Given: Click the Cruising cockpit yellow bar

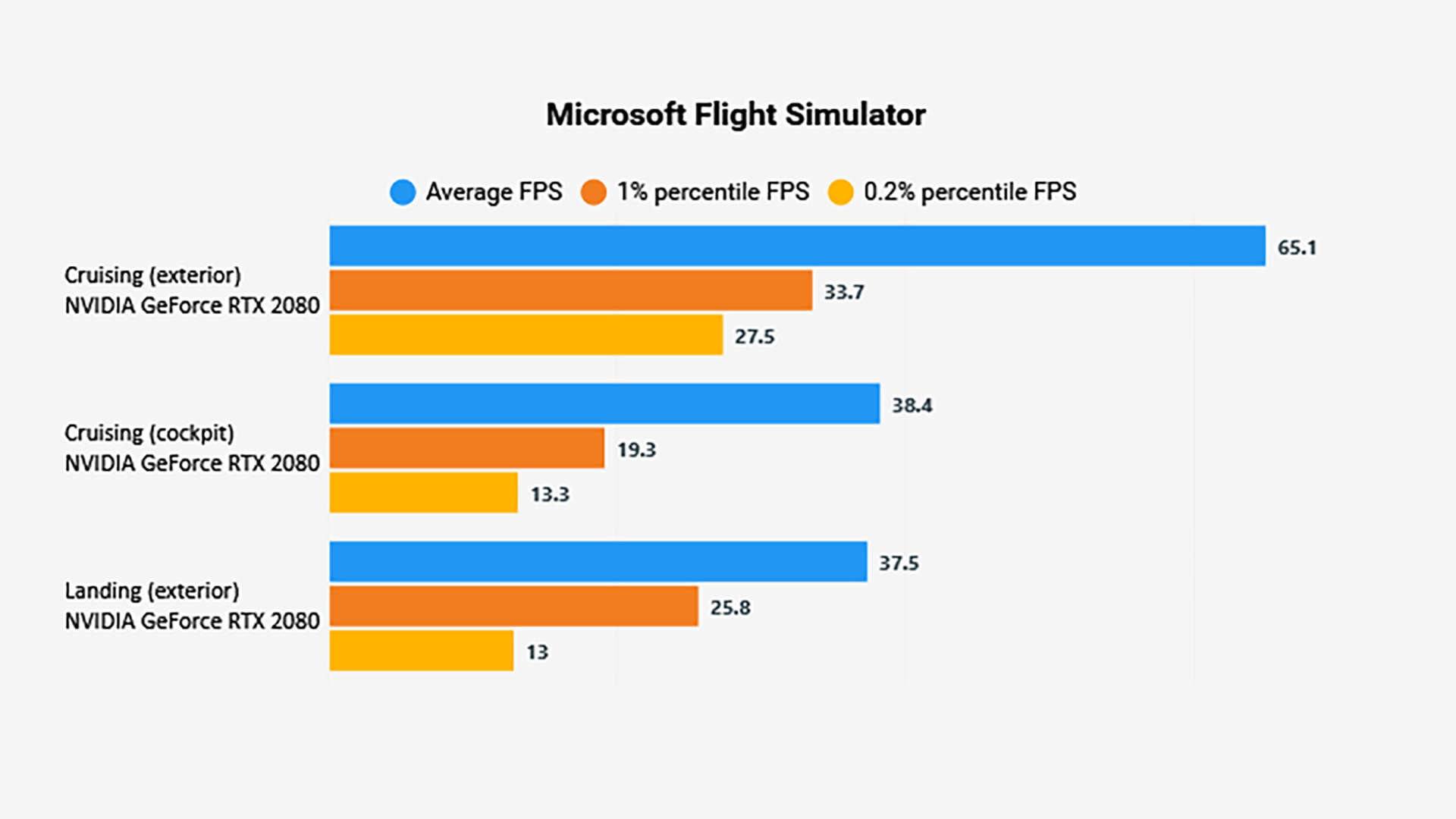Looking at the screenshot, I should [x=420, y=493].
